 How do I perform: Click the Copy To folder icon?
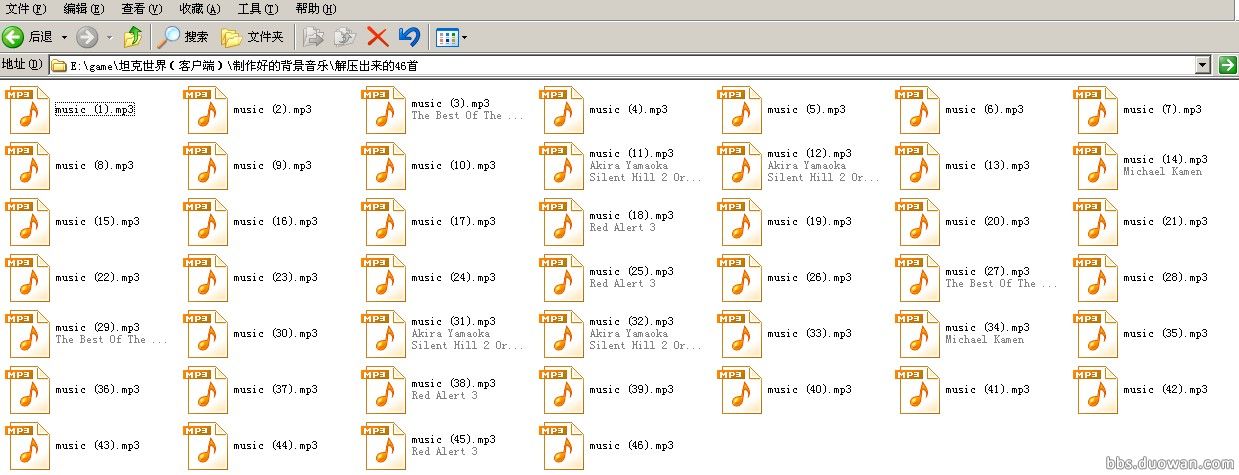(x=345, y=37)
